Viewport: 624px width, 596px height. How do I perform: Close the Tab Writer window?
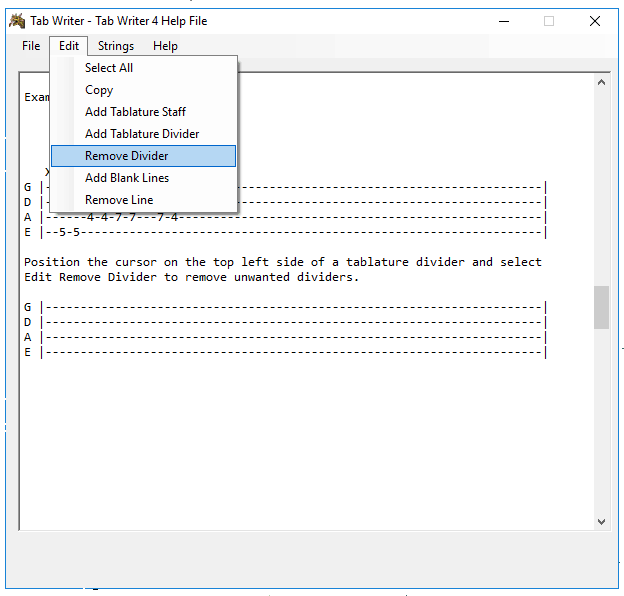point(595,21)
